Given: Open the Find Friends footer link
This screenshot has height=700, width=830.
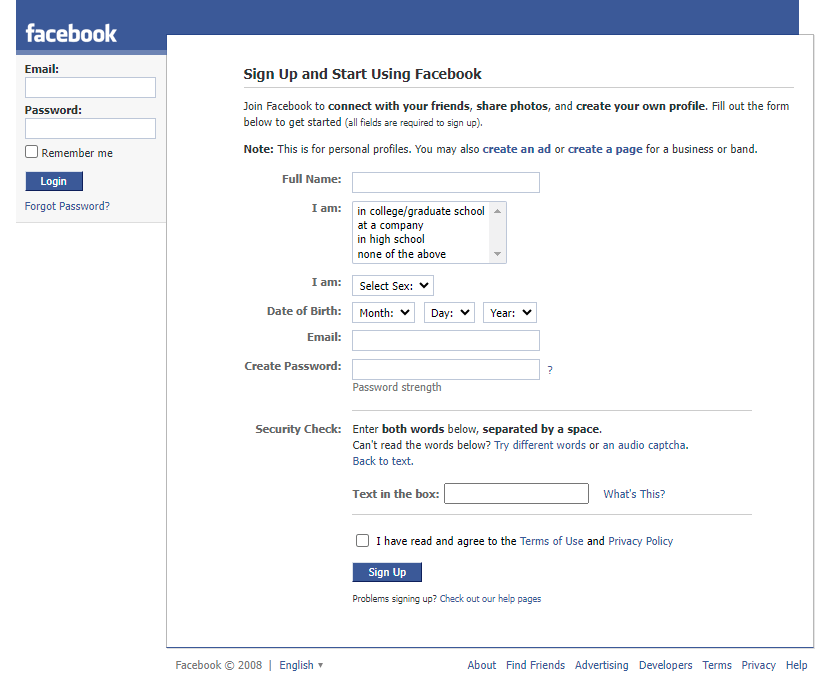Looking at the screenshot, I should point(535,665).
